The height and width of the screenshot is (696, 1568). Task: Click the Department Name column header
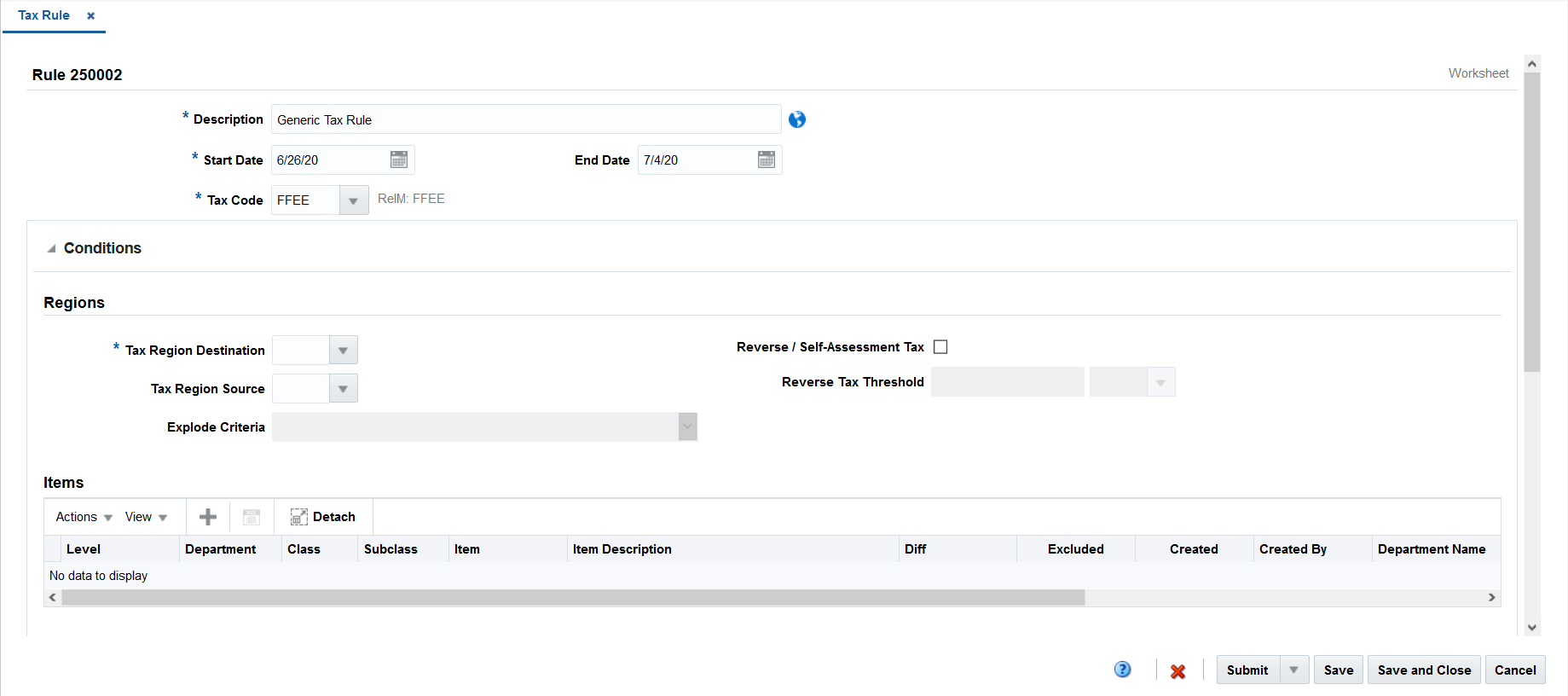(1436, 549)
